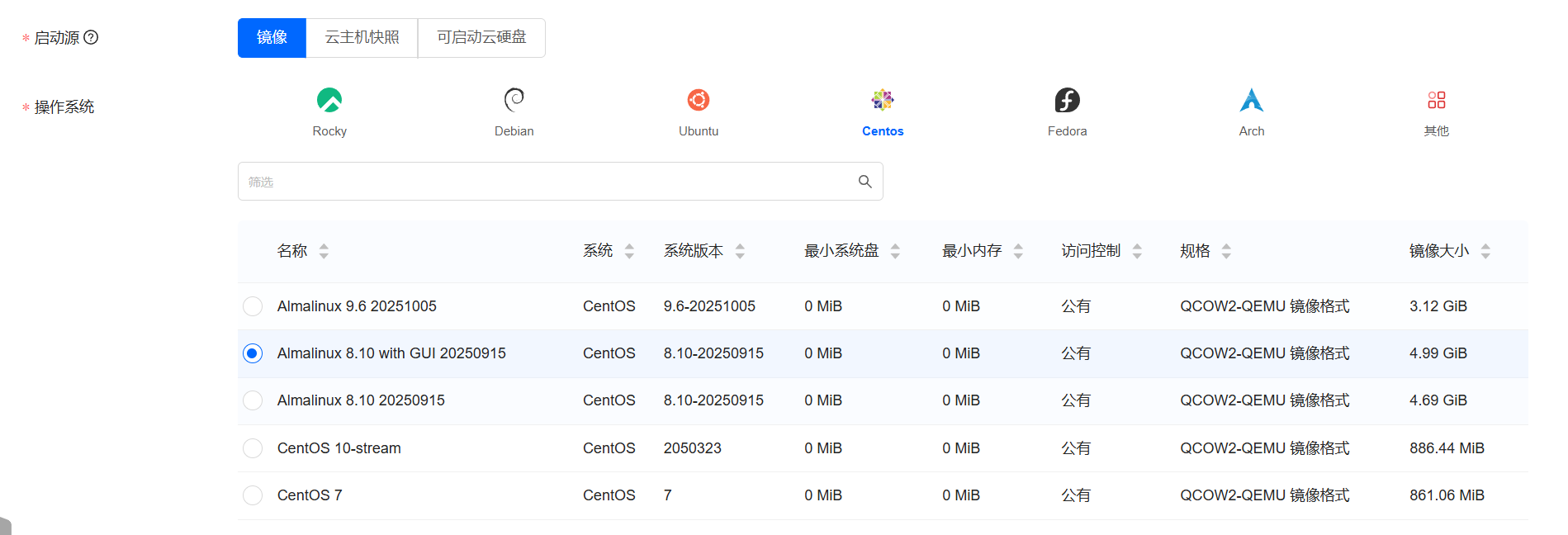Open the 其他 operating systems icon
Viewport: 1568px width, 535px height.
click(1436, 101)
